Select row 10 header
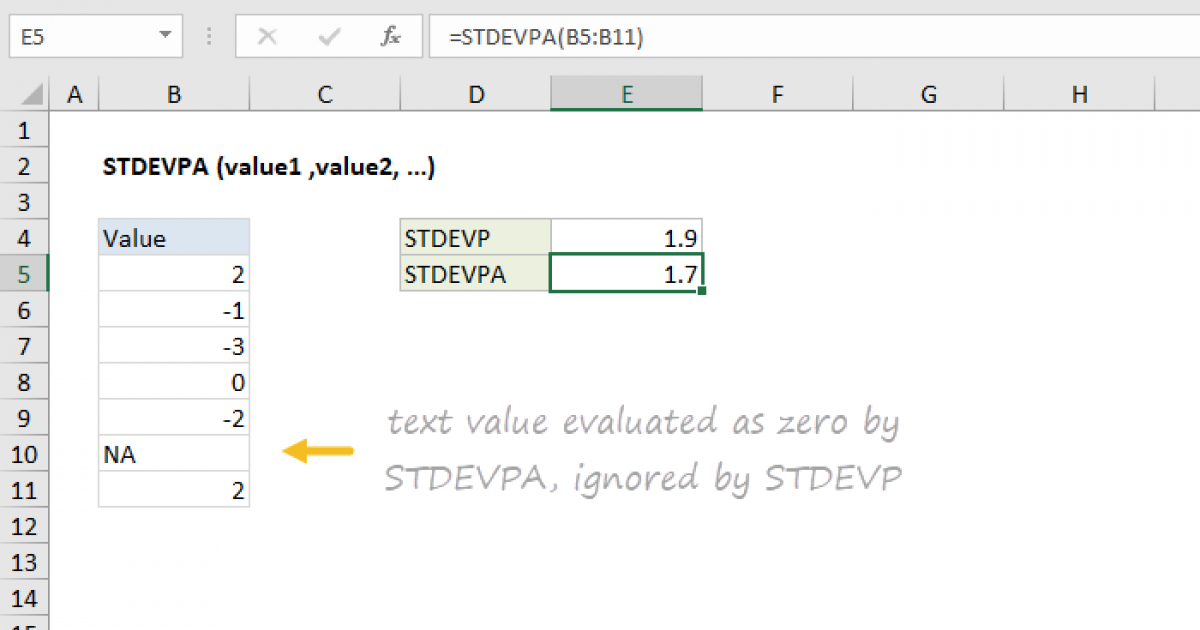Viewport: 1200px width, 630px height. tap(24, 454)
